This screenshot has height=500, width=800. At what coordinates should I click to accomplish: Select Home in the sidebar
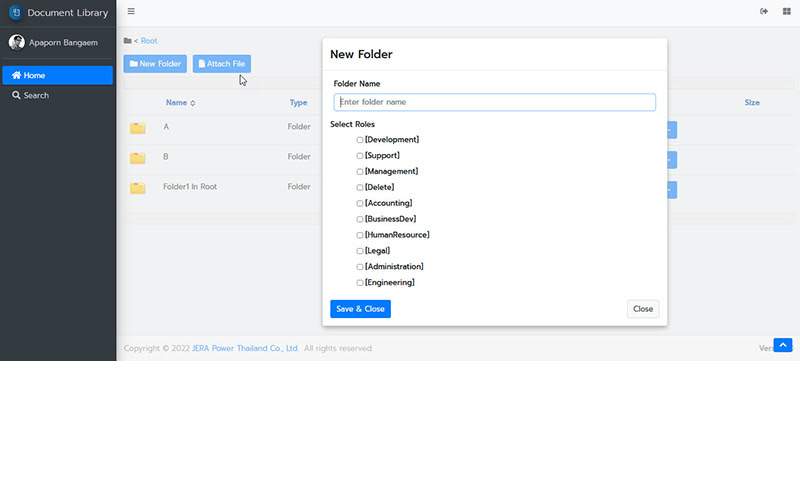(57, 75)
